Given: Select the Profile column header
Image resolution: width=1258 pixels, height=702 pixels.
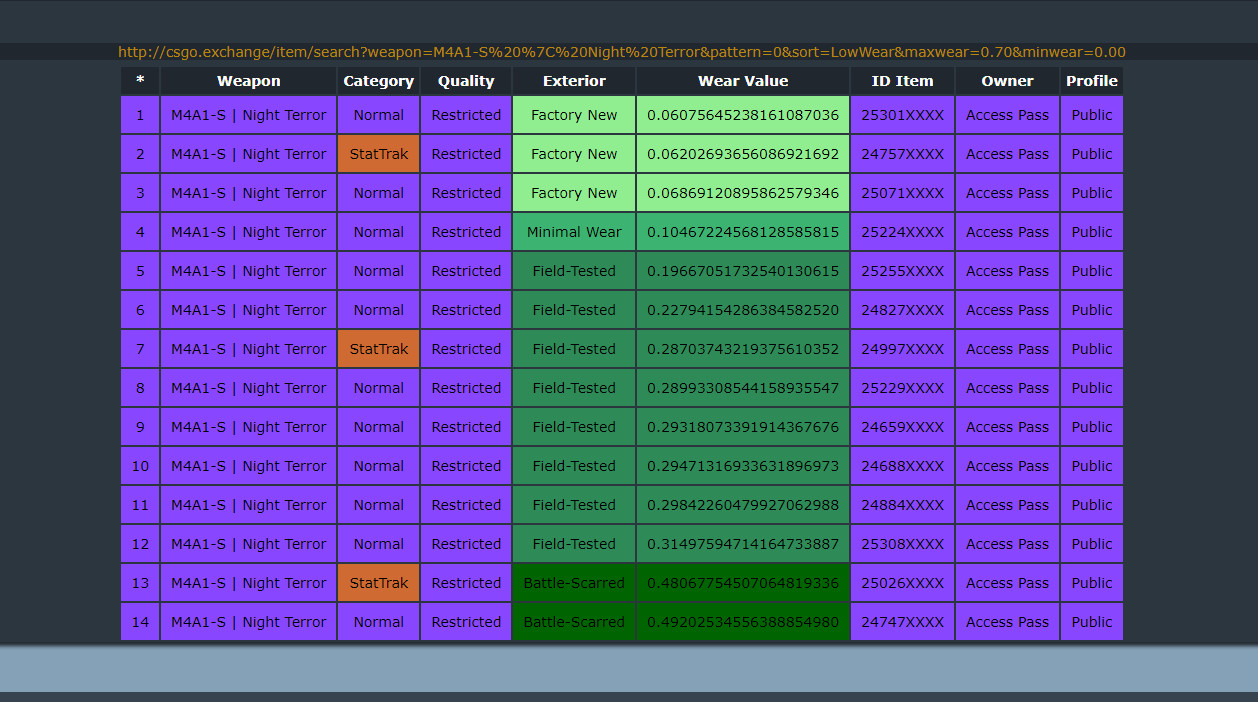Looking at the screenshot, I should click(1092, 81).
